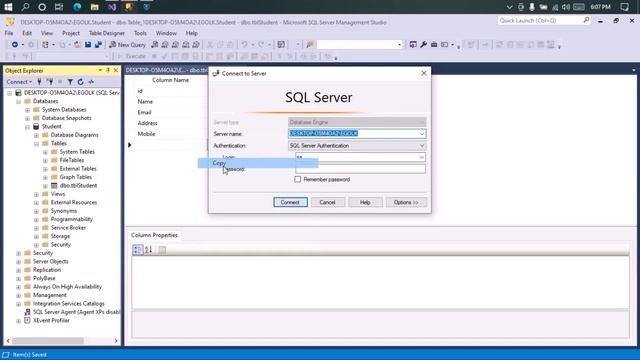Click the navigate backward arrow icon in the toolbar

point(15,44)
